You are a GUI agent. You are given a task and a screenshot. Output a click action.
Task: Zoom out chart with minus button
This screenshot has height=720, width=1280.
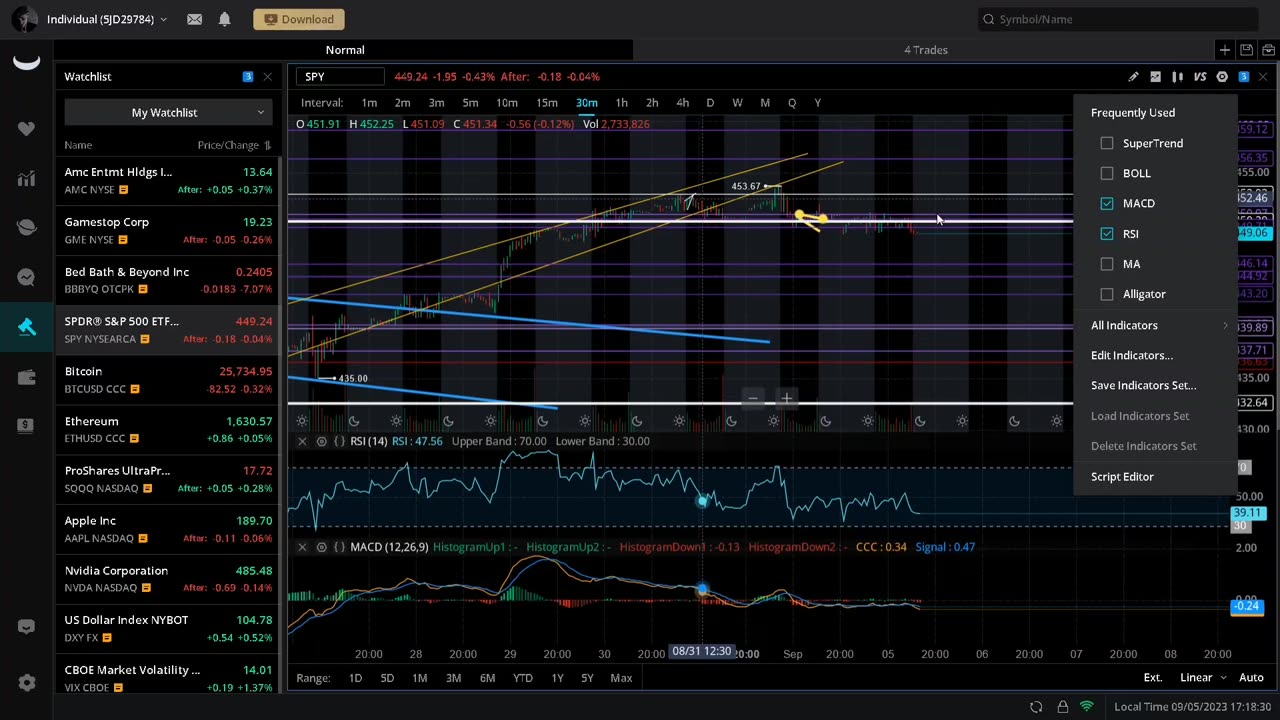point(753,398)
